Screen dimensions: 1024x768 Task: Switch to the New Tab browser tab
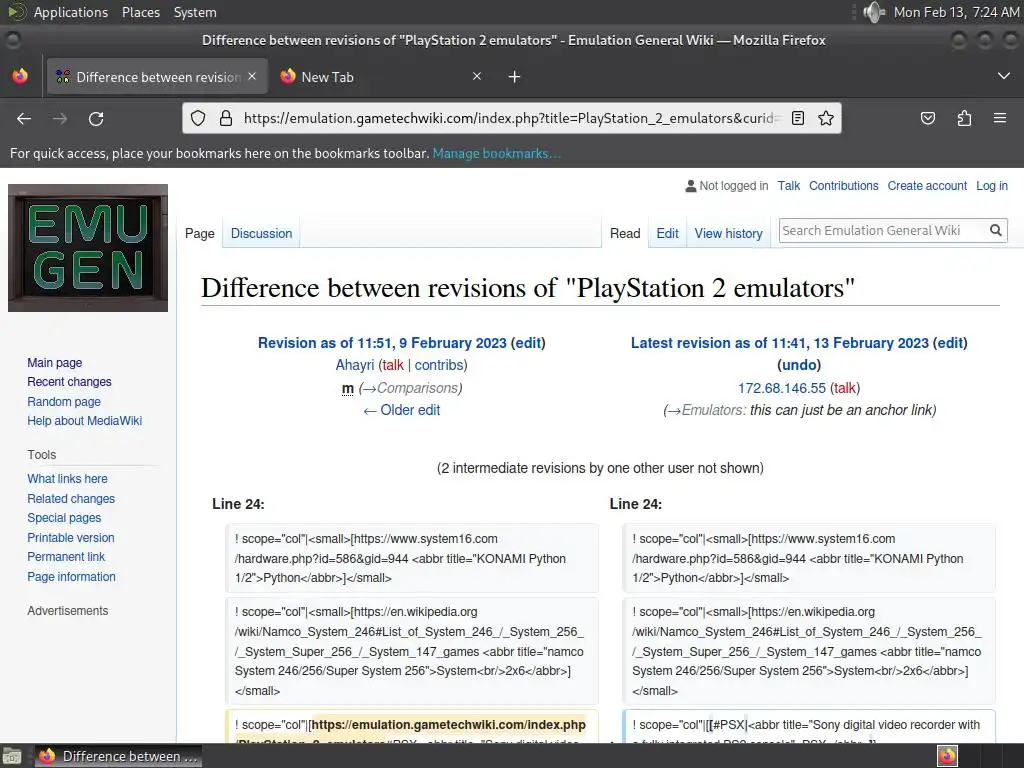pos(381,77)
